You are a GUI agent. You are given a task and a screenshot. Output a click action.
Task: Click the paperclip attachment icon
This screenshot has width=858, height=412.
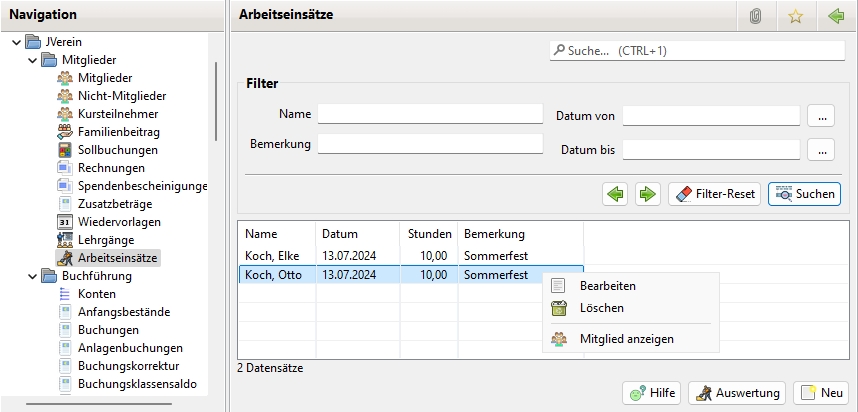(x=755, y=16)
